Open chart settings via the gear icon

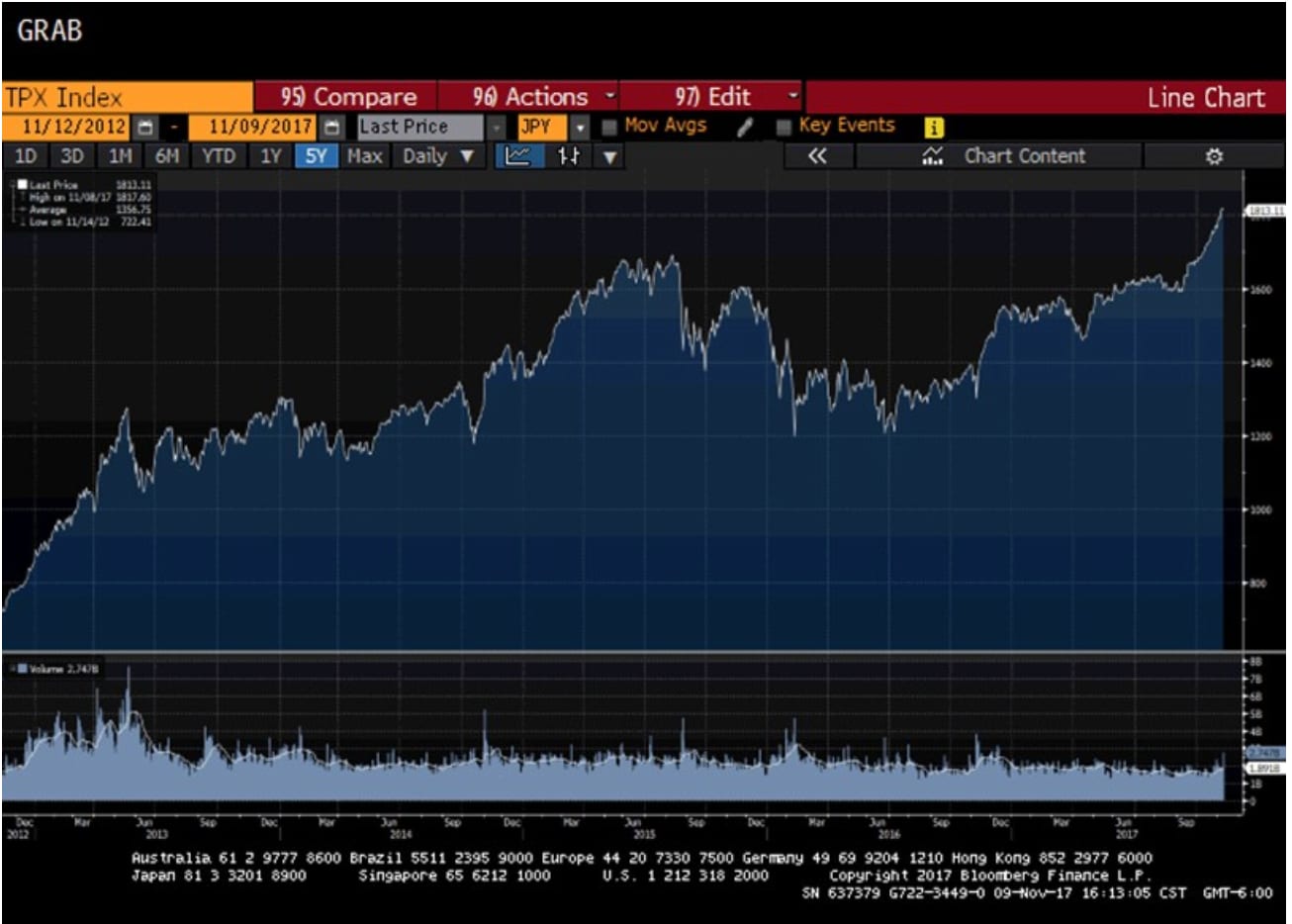point(1214,156)
